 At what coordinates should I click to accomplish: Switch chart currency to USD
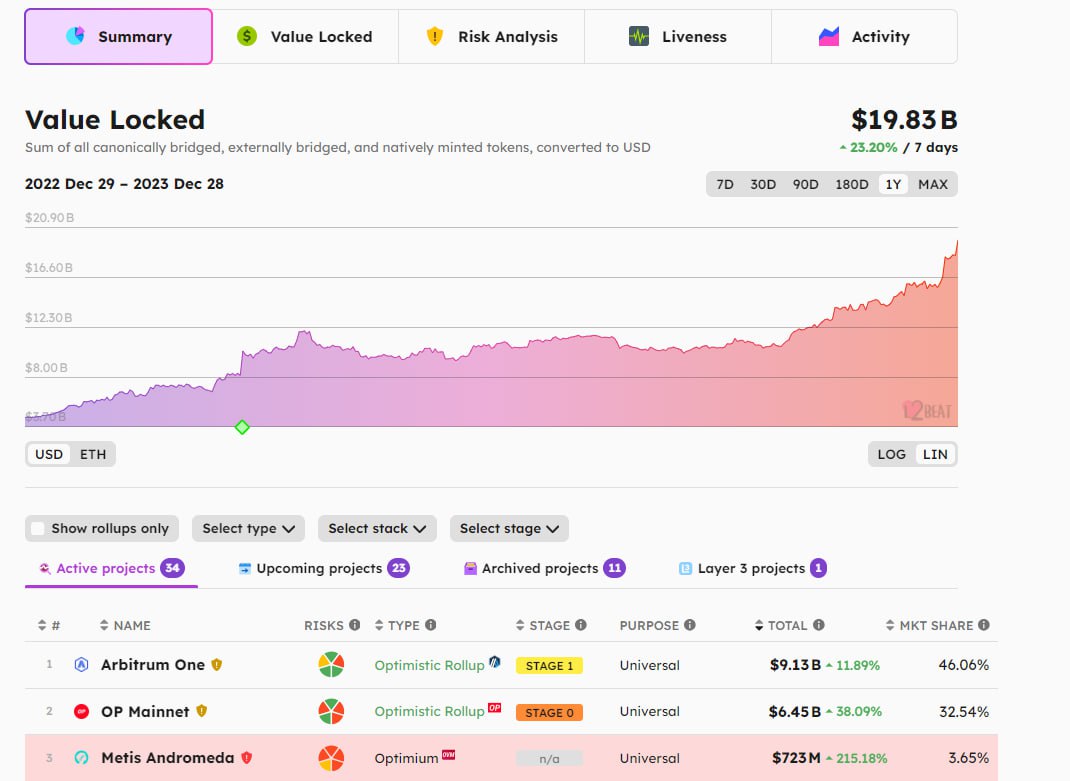click(x=49, y=455)
